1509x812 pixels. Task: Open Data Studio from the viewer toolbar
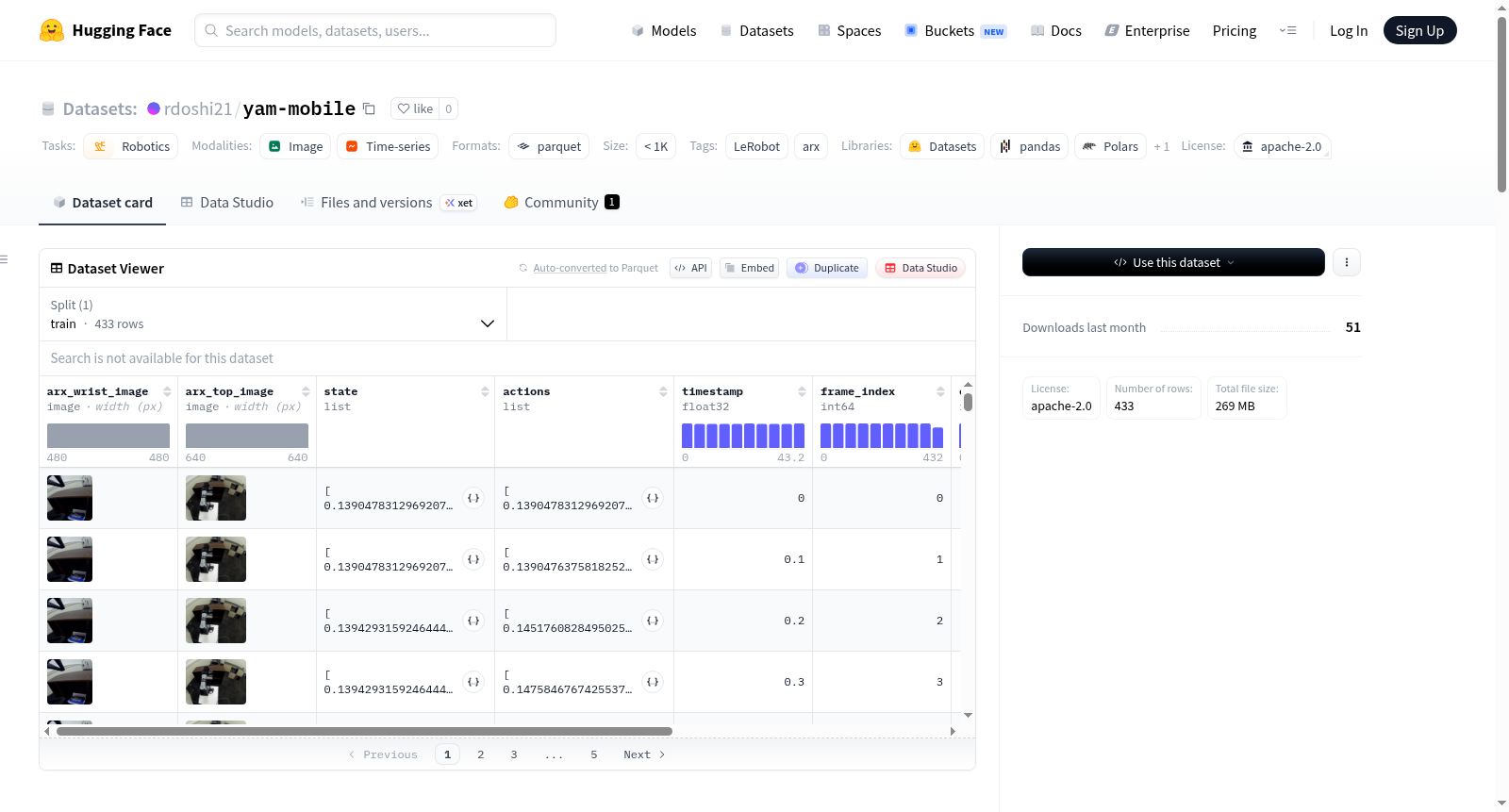[920, 268]
